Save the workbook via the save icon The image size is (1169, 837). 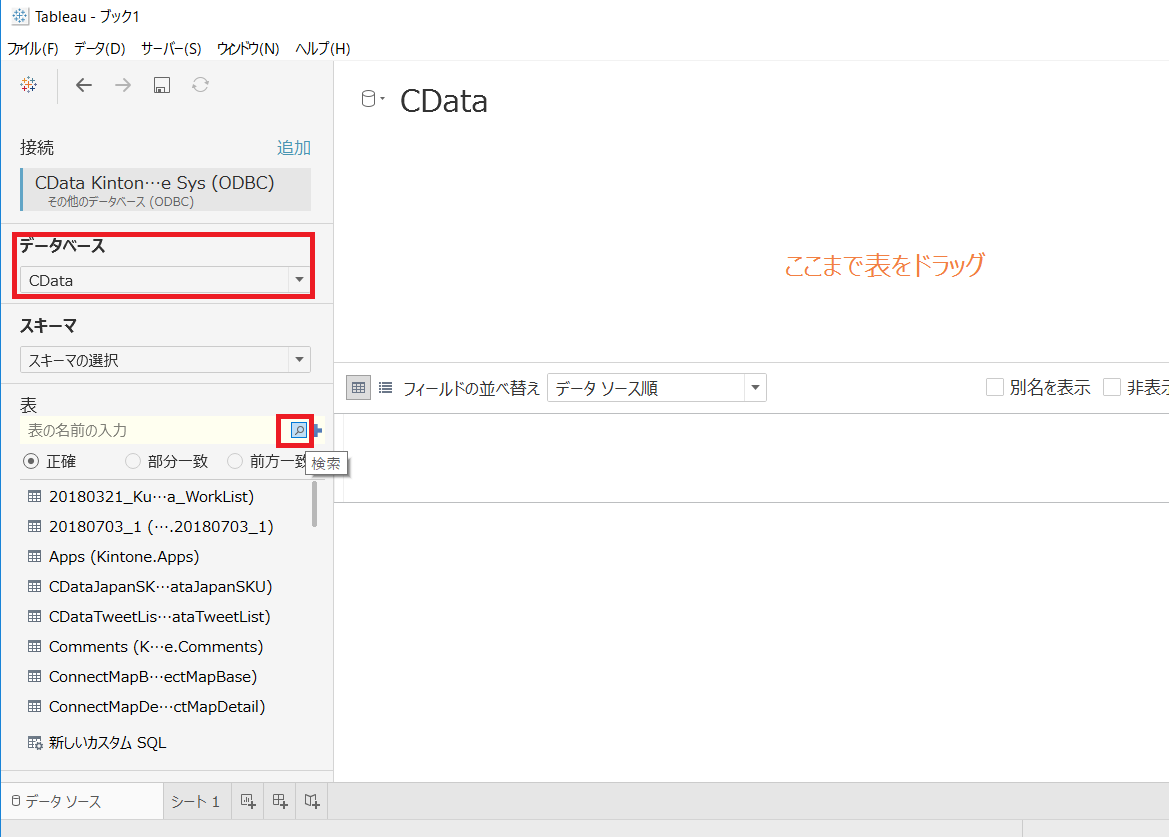[160, 85]
